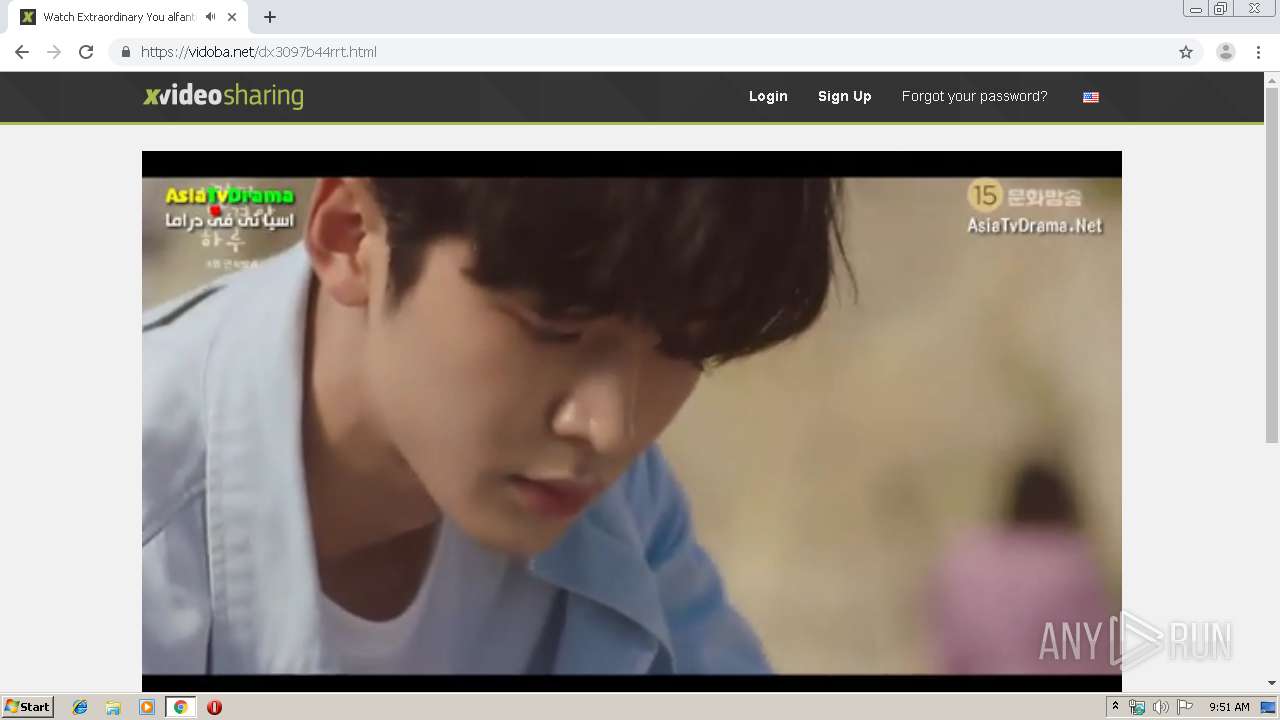Open the red stop-sign taskbar icon
This screenshot has height=720, width=1280.
coord(214,707)
